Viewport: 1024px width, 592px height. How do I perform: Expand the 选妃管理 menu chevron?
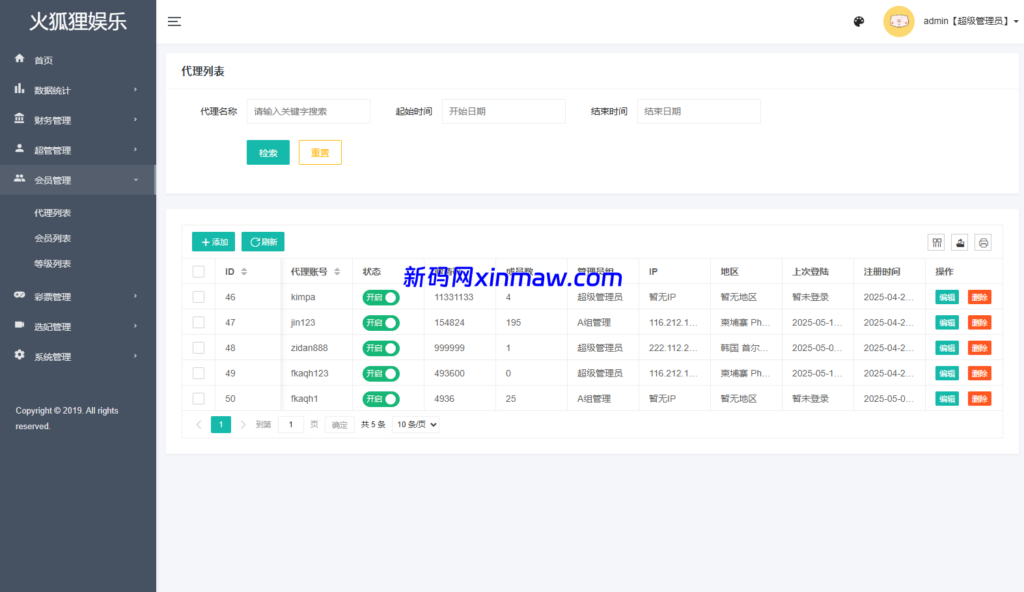tap(136, 327)
